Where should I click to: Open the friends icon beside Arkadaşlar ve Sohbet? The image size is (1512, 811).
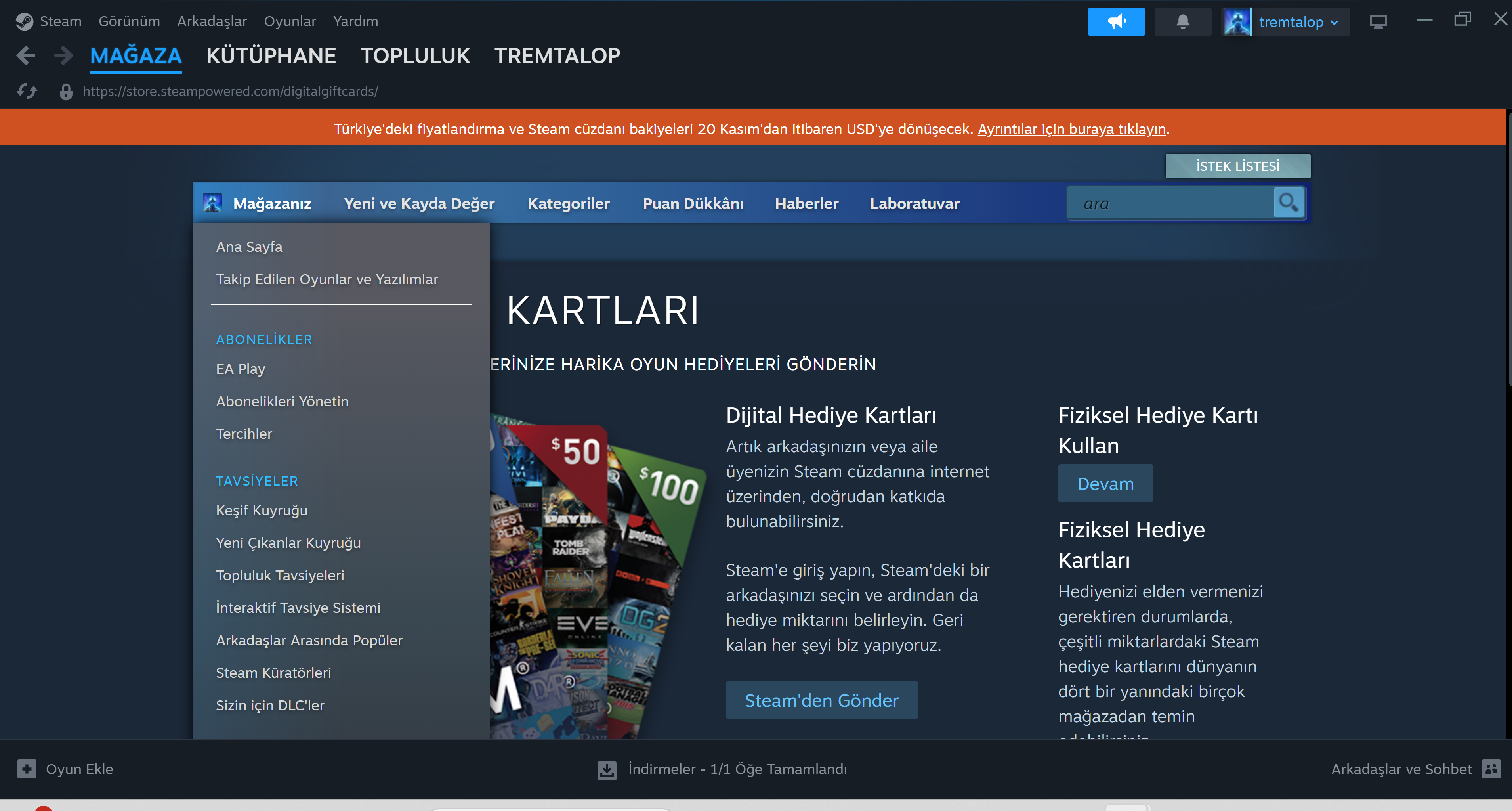(x=1491, y=769)
